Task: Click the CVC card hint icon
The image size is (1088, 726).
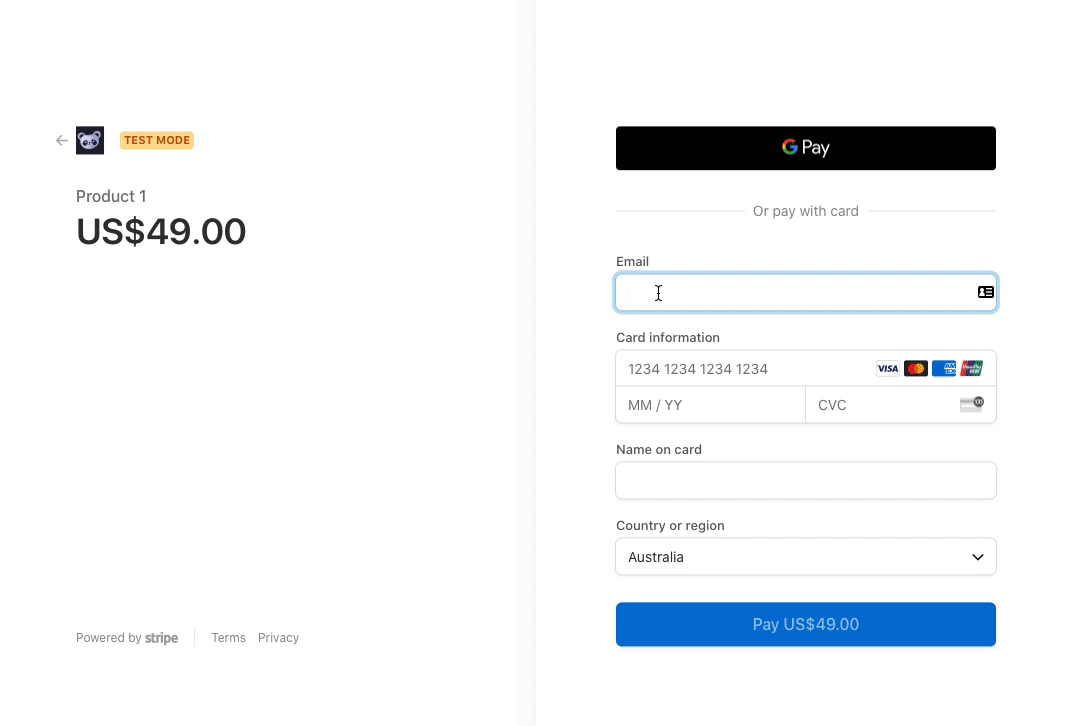Action: [x=971, y=404]
